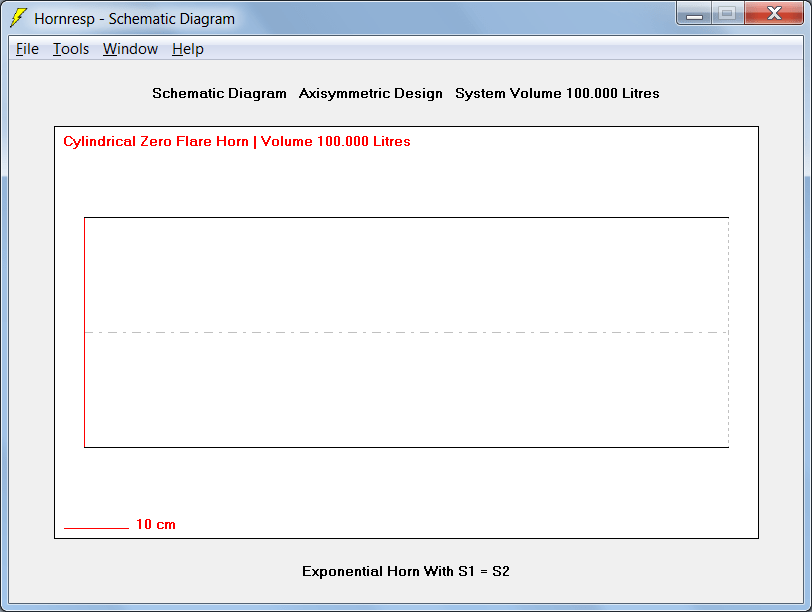The image size is (812, 612).
Task: Click the 'Volume 100.000 Litres' red text
Action: (x=336, y=141)
